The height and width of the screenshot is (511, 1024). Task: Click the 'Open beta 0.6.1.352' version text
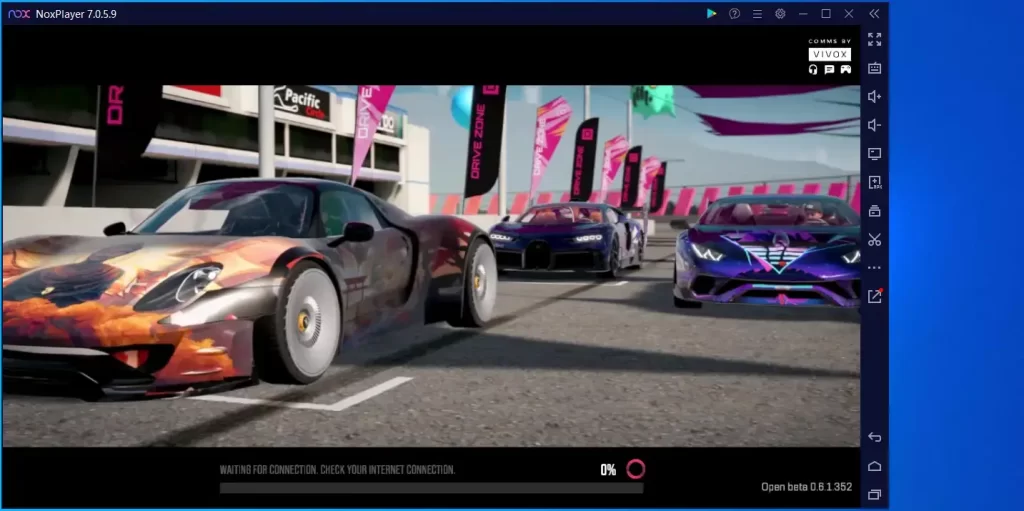(x=807, y=487)
